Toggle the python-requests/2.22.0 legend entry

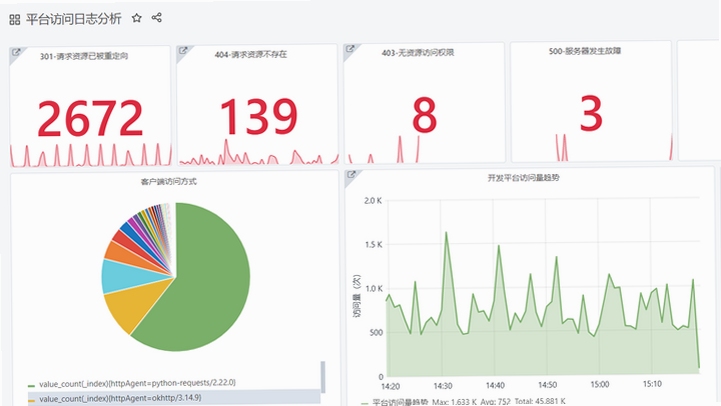132,383
